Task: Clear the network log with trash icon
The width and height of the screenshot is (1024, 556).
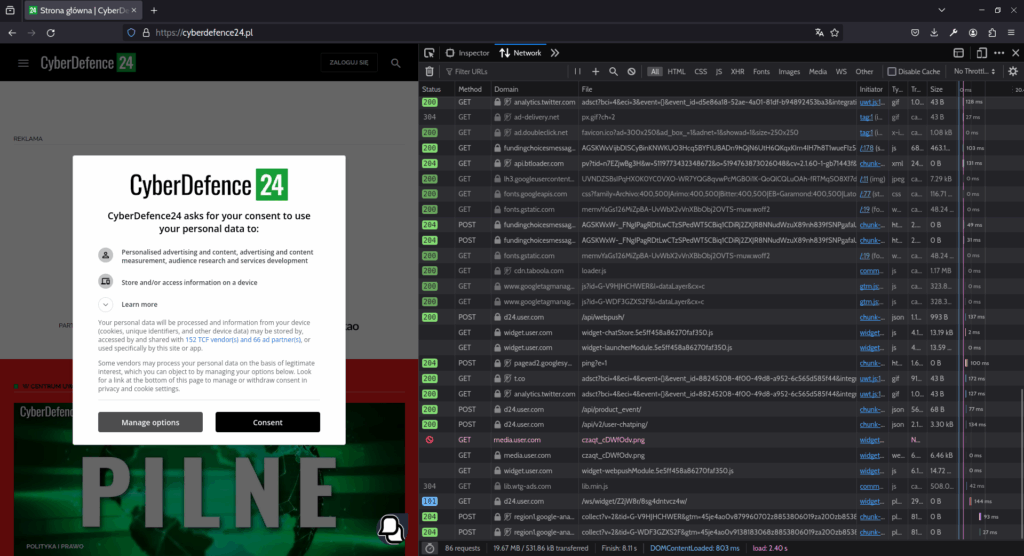Action: tap(429, 72)
